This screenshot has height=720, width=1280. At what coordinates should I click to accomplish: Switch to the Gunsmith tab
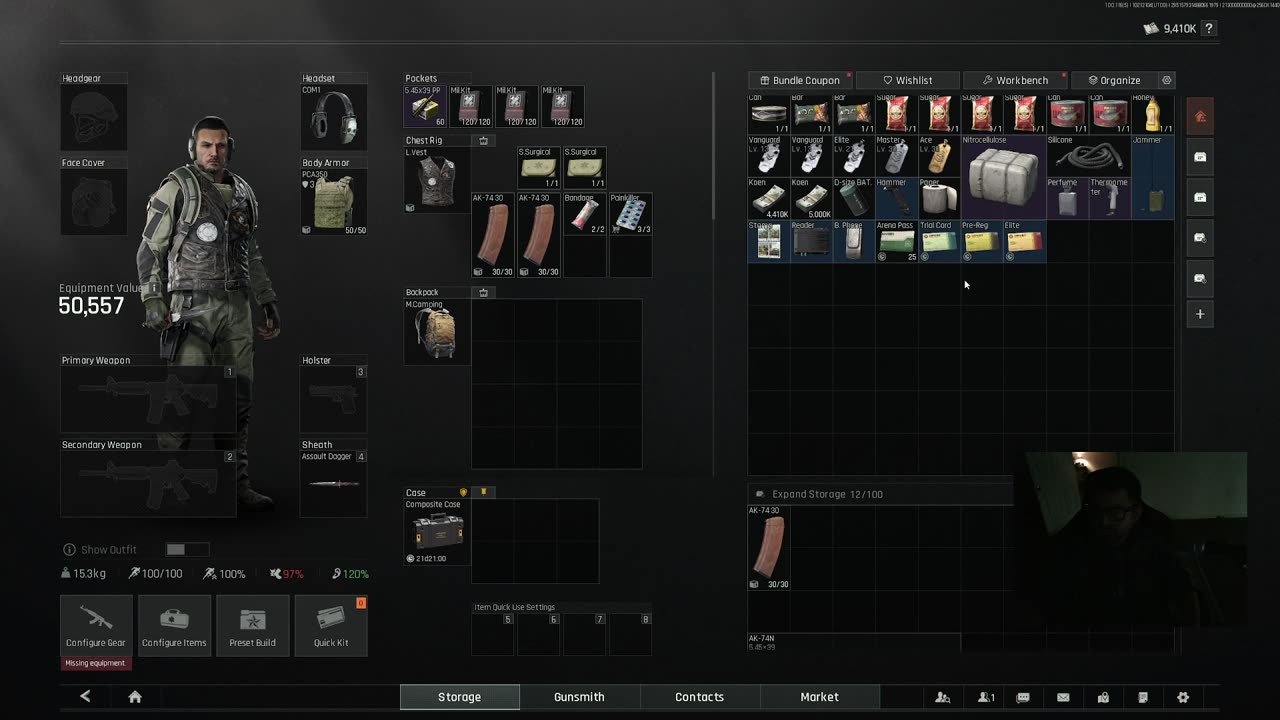pyautogui.click(x=579, y=697)
